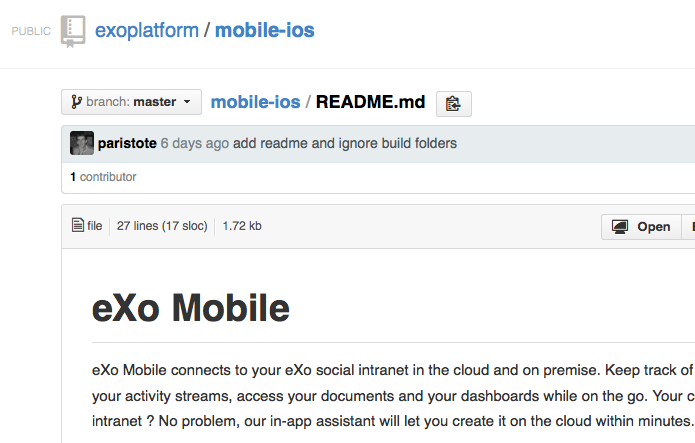This screenshot has height=443, width=695.
Task: Copy file path with clipboard icon
Action: (453, 104)
